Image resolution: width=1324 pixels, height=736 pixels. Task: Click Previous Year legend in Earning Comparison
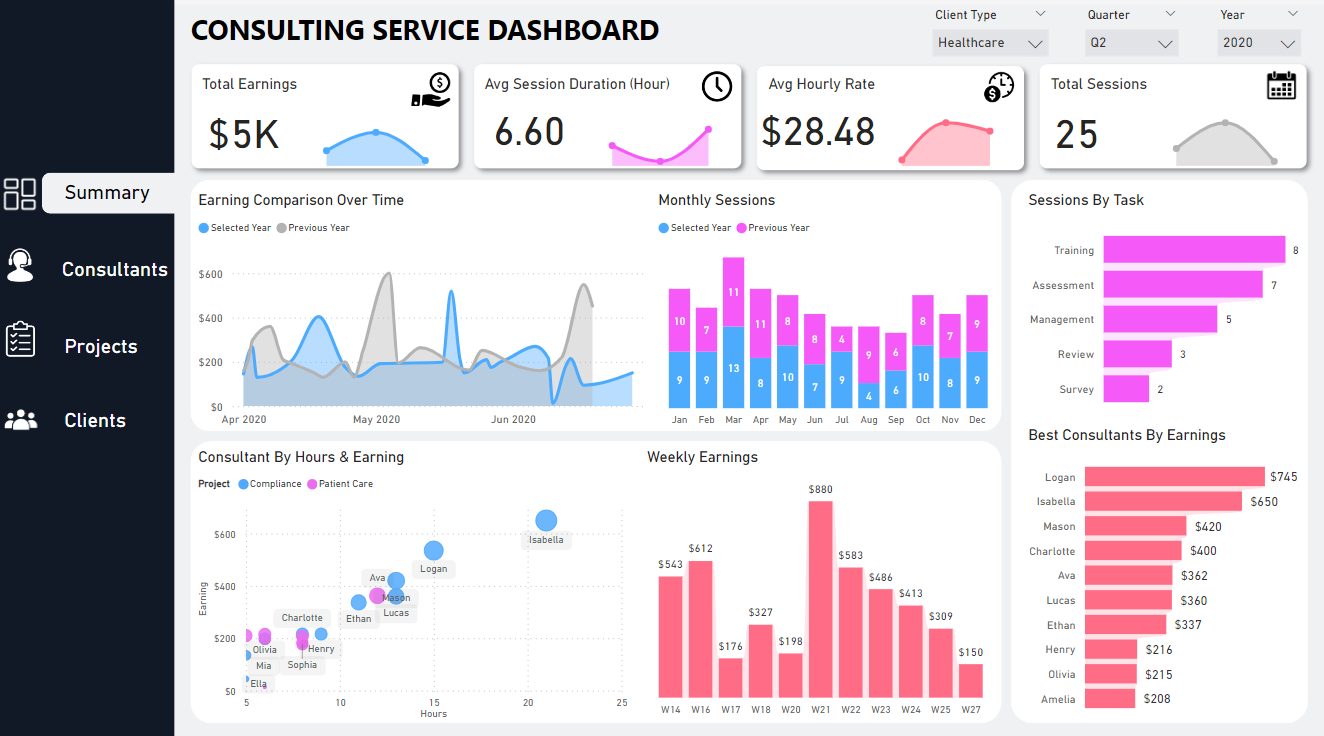click(313, 228)
